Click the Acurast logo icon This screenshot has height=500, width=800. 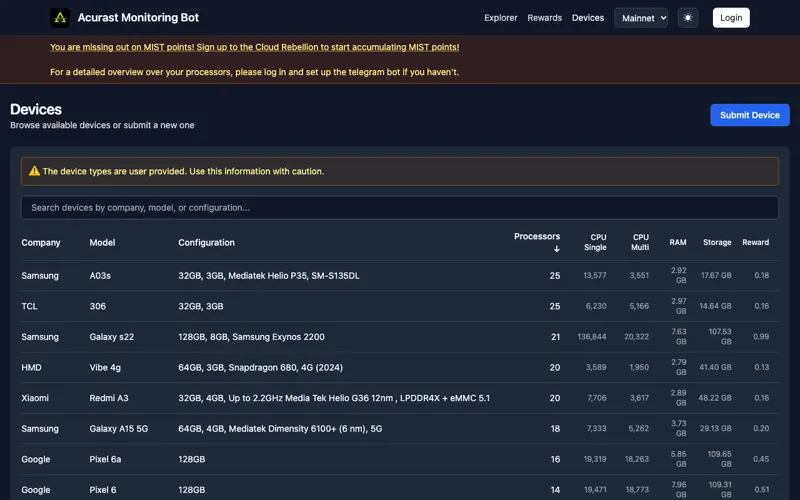tap(60, 18)
